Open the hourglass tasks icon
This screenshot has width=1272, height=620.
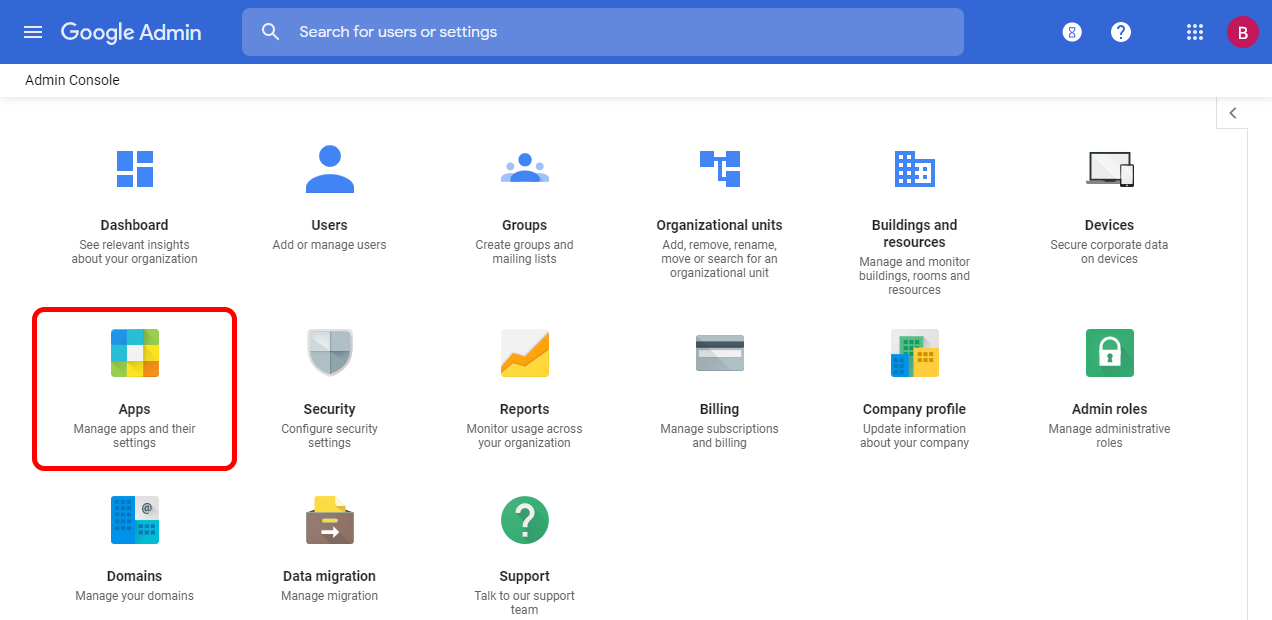pyautogui.click(x=1072, y=32)
